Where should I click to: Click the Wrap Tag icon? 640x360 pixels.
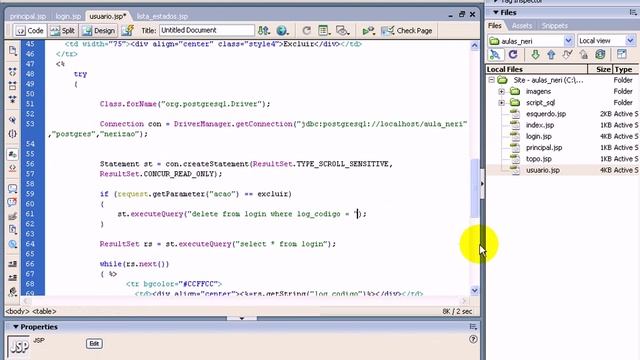tap(13, 216)
